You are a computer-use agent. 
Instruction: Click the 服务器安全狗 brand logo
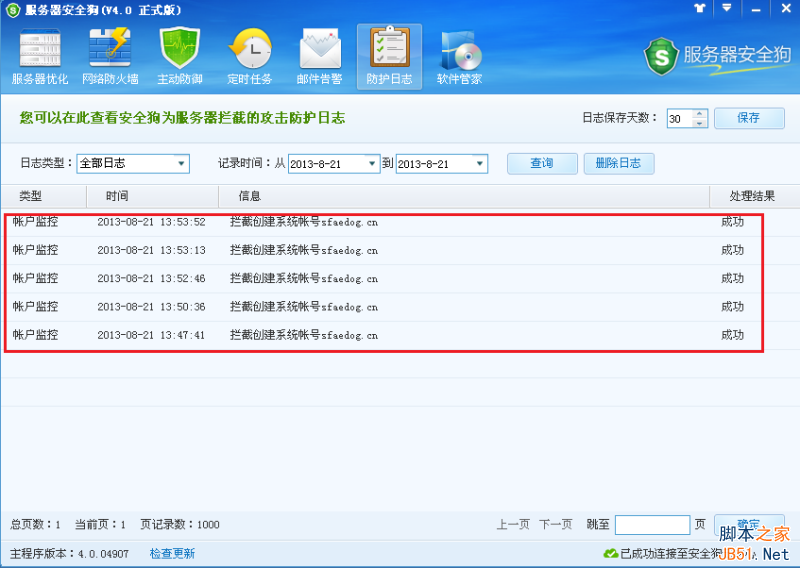(x=717, y=56)
